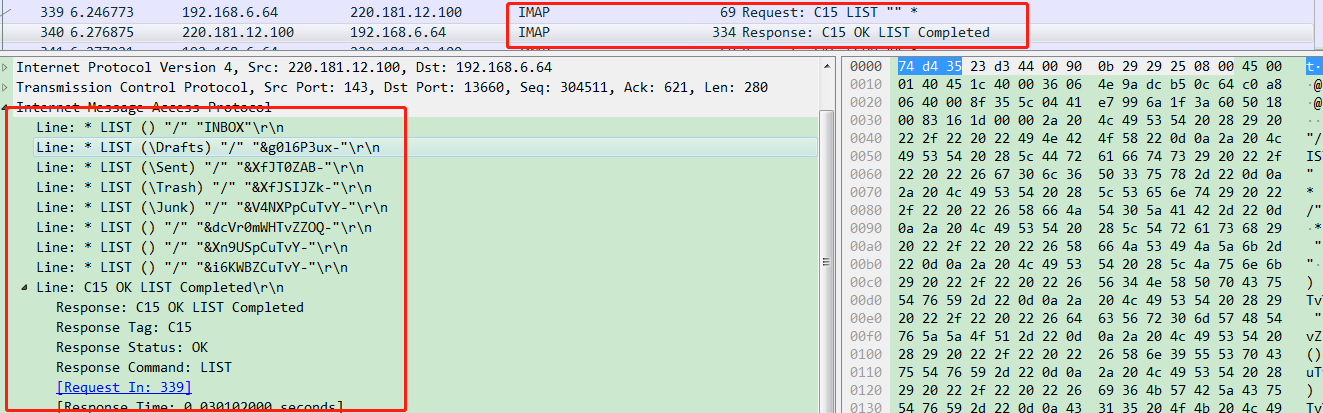Select the "&dcVr0mWHTvZZOQ-" LIST line
Screen dimensions: 1323x413
coord(410,227)
